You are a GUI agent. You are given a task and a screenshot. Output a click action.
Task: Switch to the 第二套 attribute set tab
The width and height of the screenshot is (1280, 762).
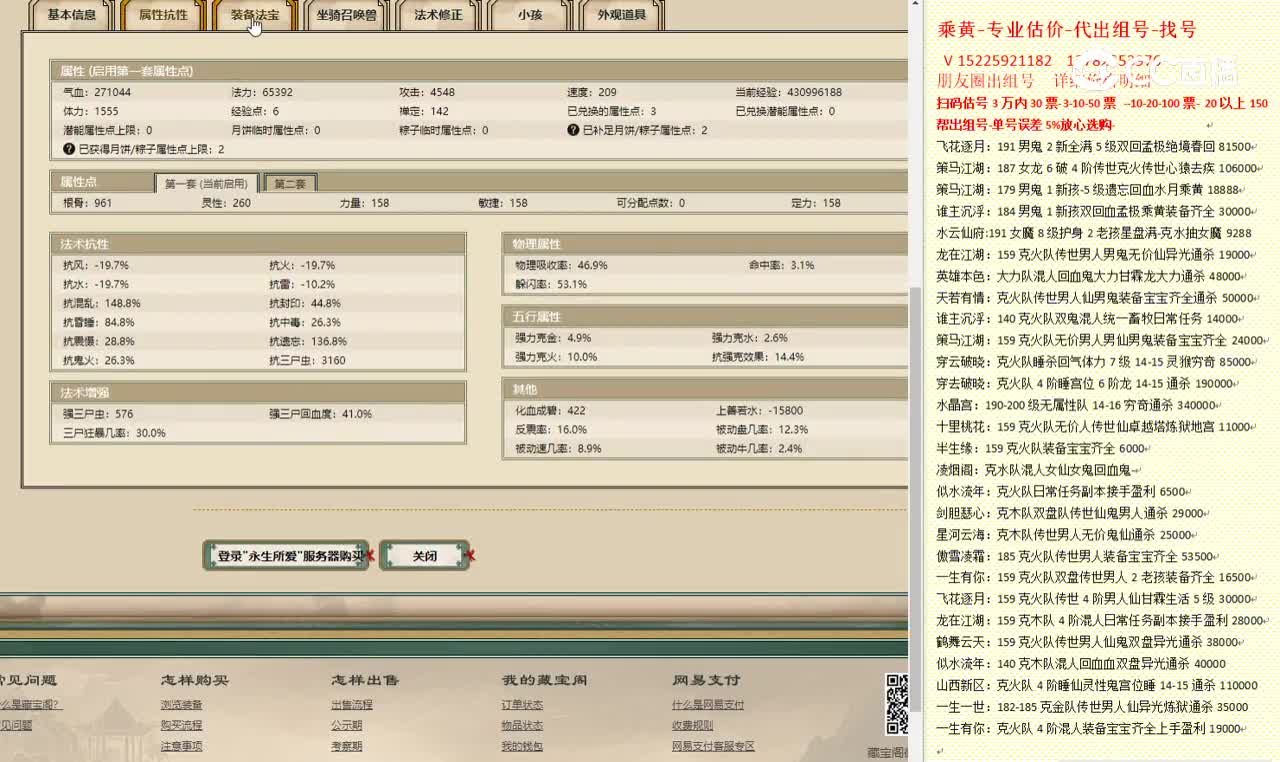[x=290, y=183]
